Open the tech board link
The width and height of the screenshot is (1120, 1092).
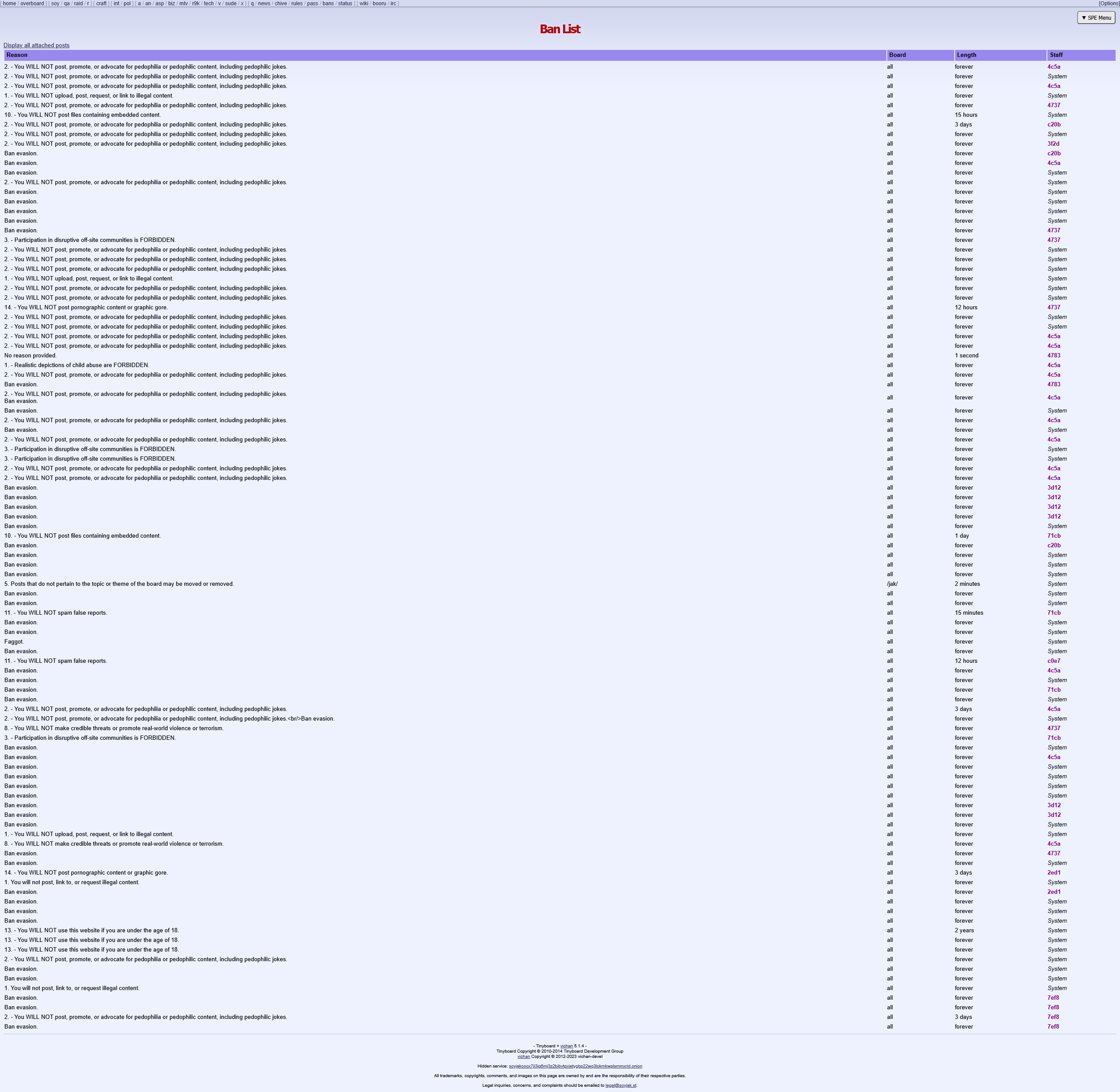[208, 3]
